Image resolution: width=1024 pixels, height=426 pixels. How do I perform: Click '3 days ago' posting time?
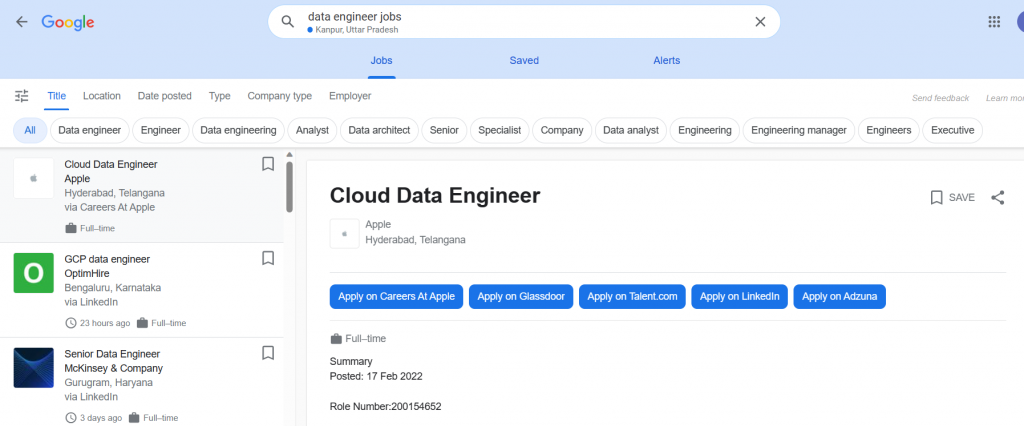101,418
